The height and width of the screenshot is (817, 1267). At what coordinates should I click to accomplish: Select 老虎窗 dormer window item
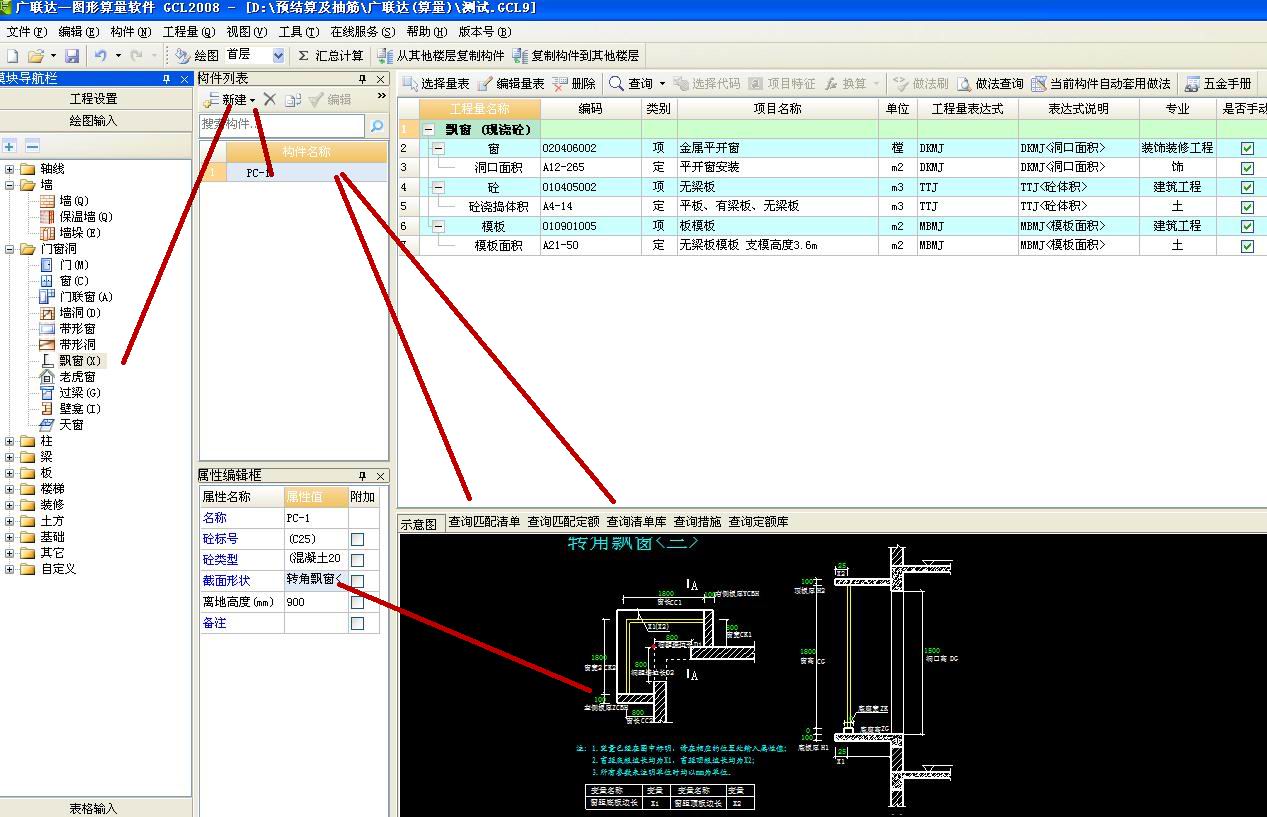point(67,377)
